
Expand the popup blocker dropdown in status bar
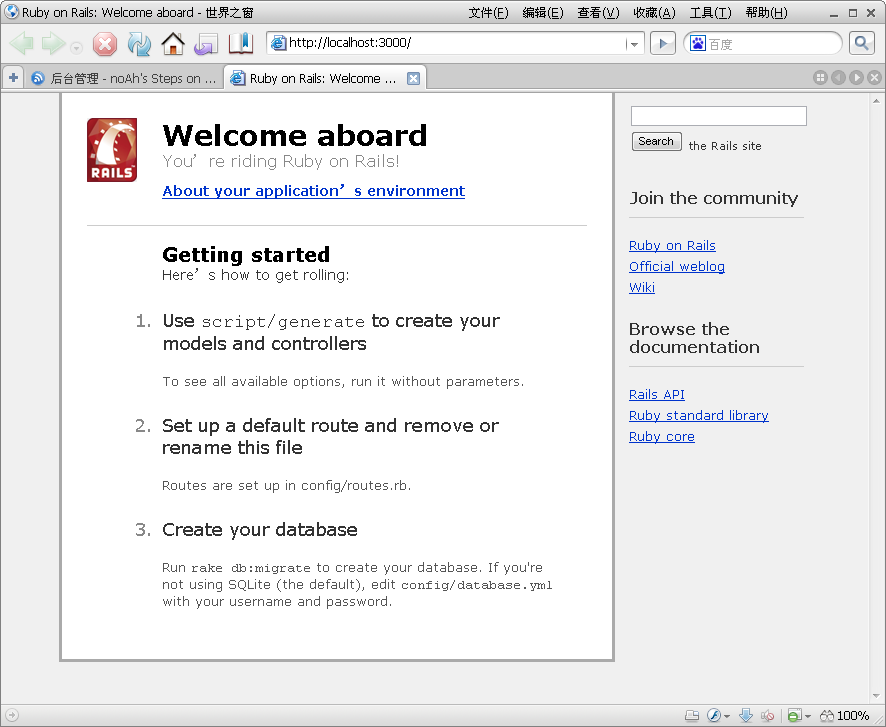[806, 716]
